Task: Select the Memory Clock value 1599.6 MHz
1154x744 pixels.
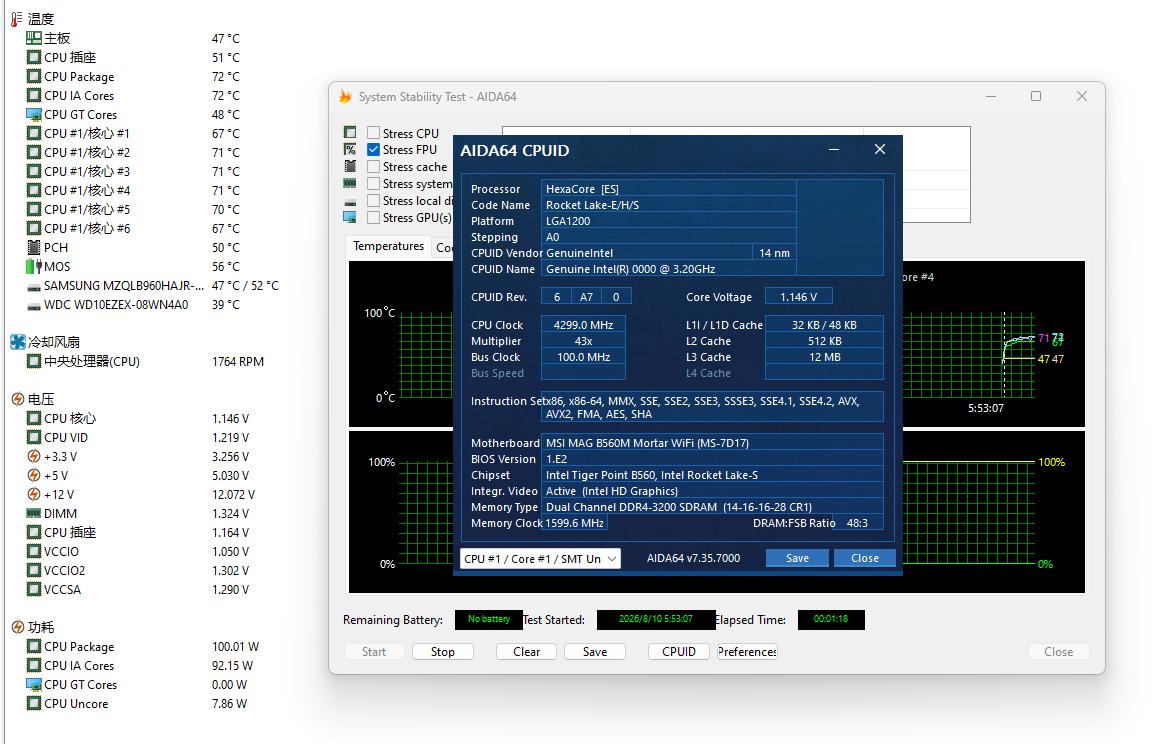Action: pos(574,523)
